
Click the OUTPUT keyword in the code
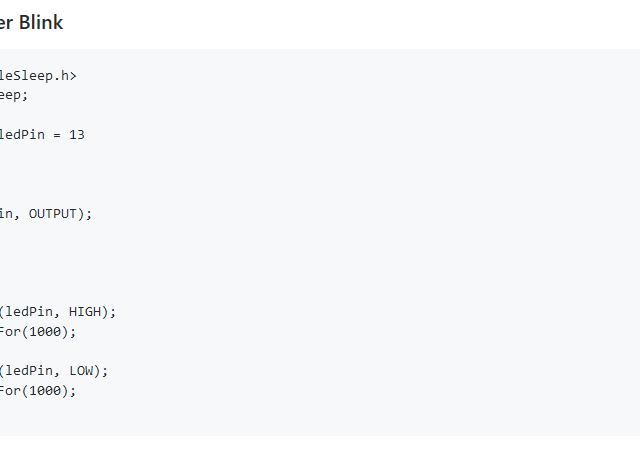pos(53,214)
